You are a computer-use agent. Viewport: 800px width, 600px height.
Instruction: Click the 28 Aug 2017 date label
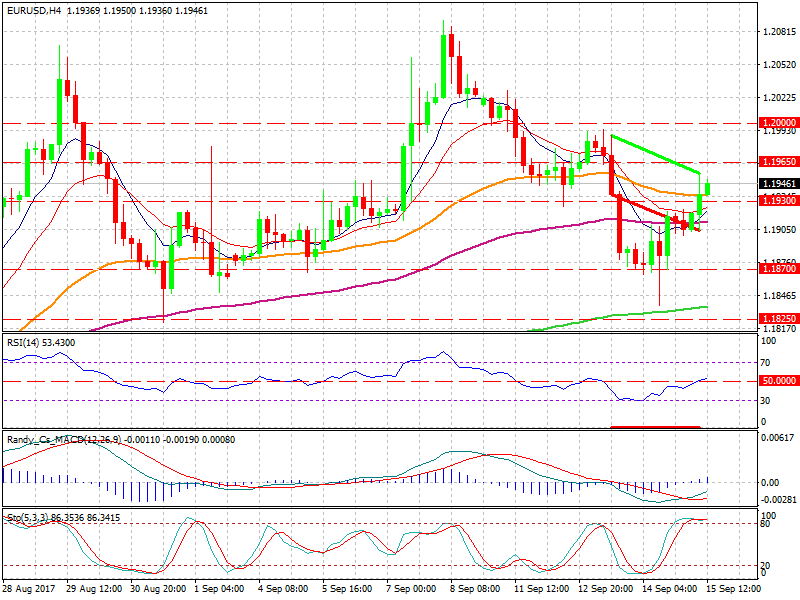coord(30,590)
